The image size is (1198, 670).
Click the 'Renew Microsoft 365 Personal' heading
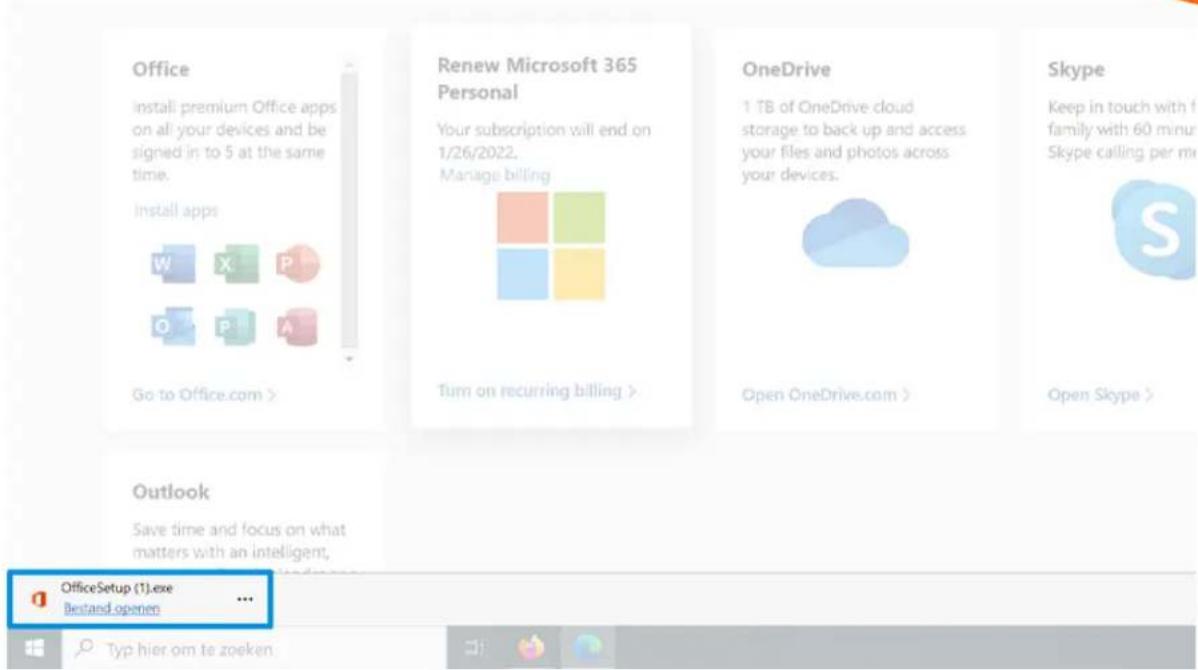(536, 79)
